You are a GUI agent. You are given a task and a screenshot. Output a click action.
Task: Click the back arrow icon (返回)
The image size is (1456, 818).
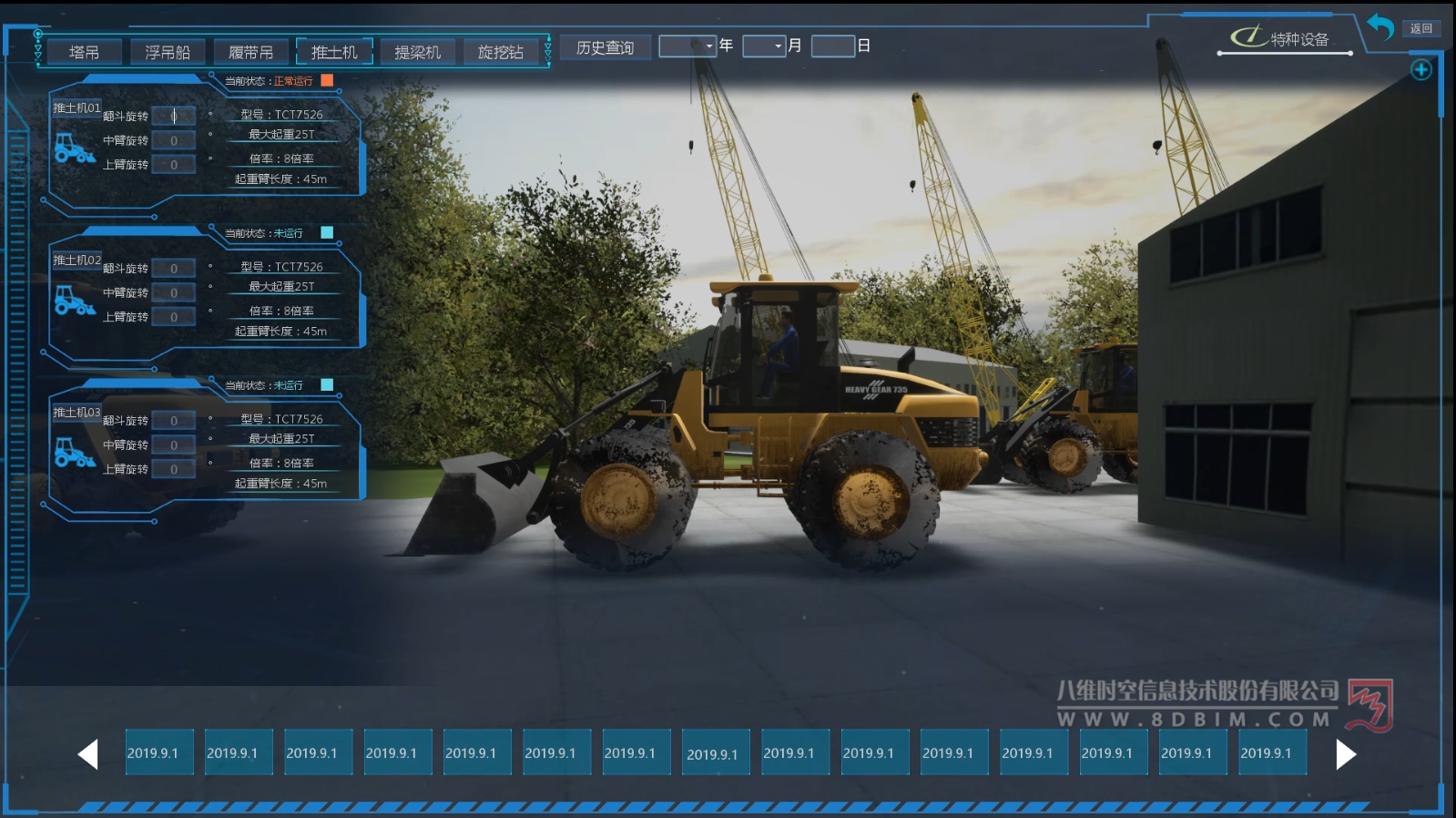tap(1381, 27)
